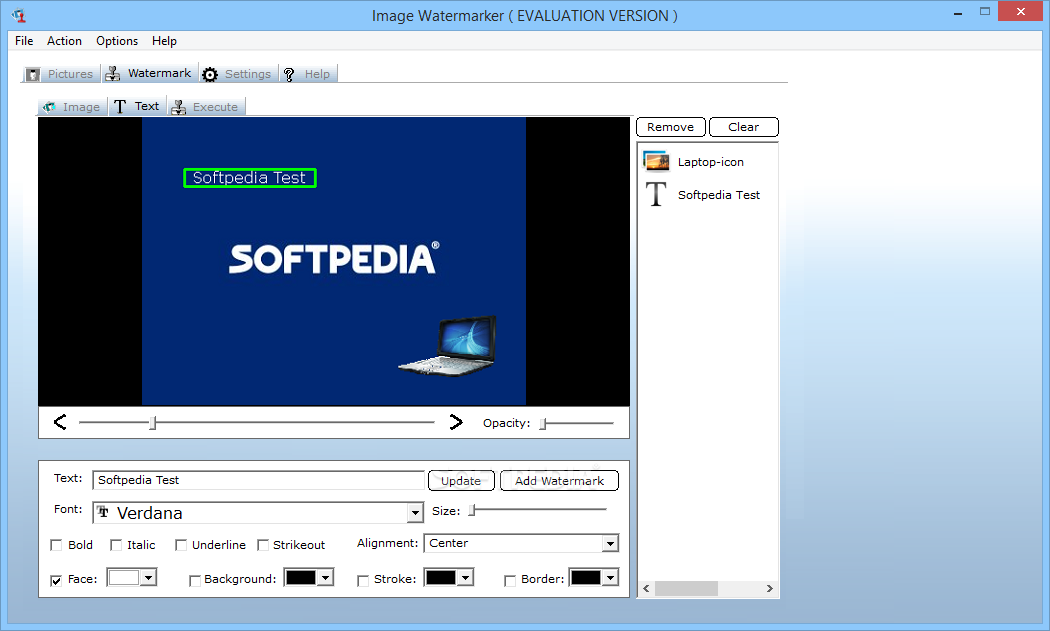Click the laptop watermark image in preview

[447, 346]
